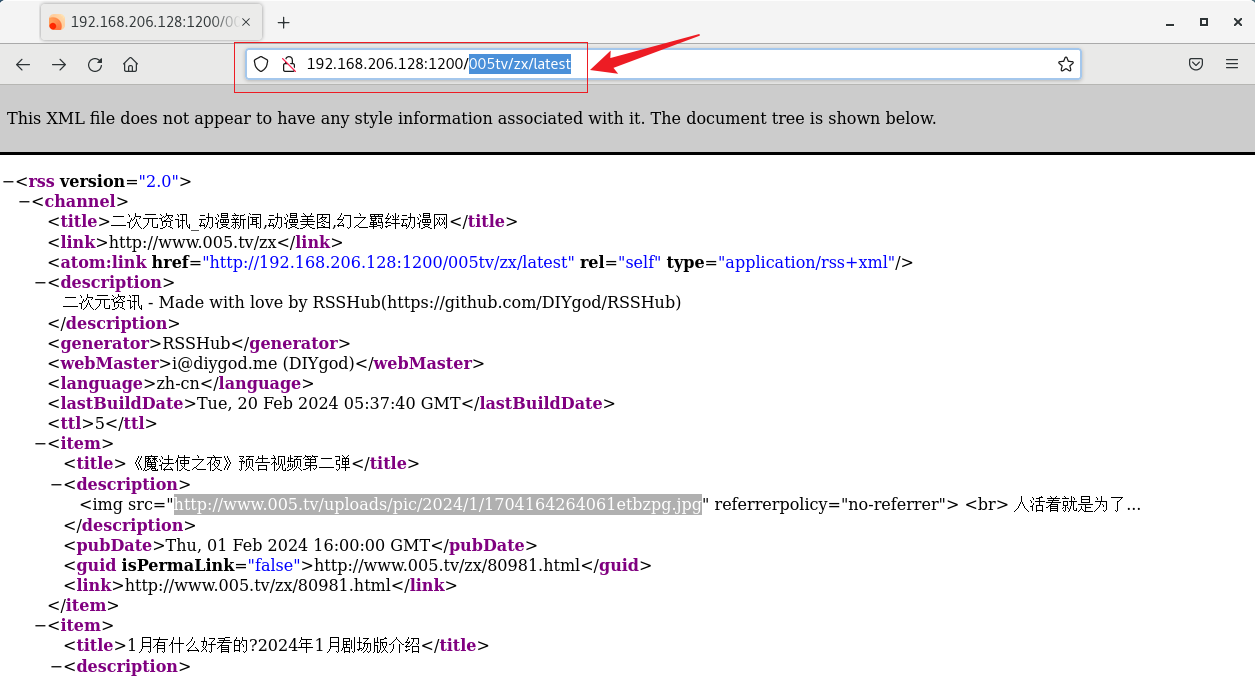Show the insecure connection lock info
The height and width of the screenshot is (676, 1255).
[x=288, y=64]
